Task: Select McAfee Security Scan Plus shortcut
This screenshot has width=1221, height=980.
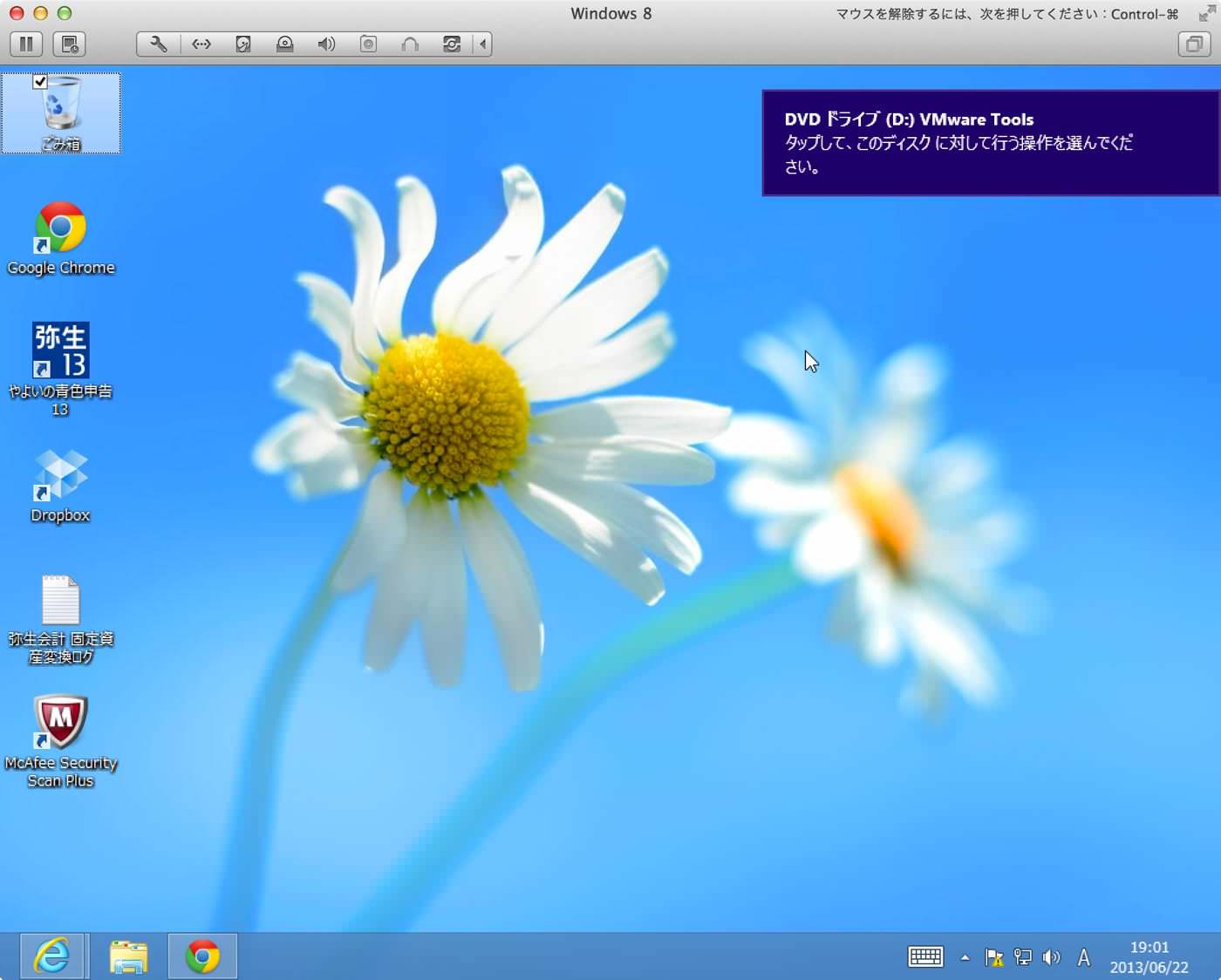Action: pos(60,742)
